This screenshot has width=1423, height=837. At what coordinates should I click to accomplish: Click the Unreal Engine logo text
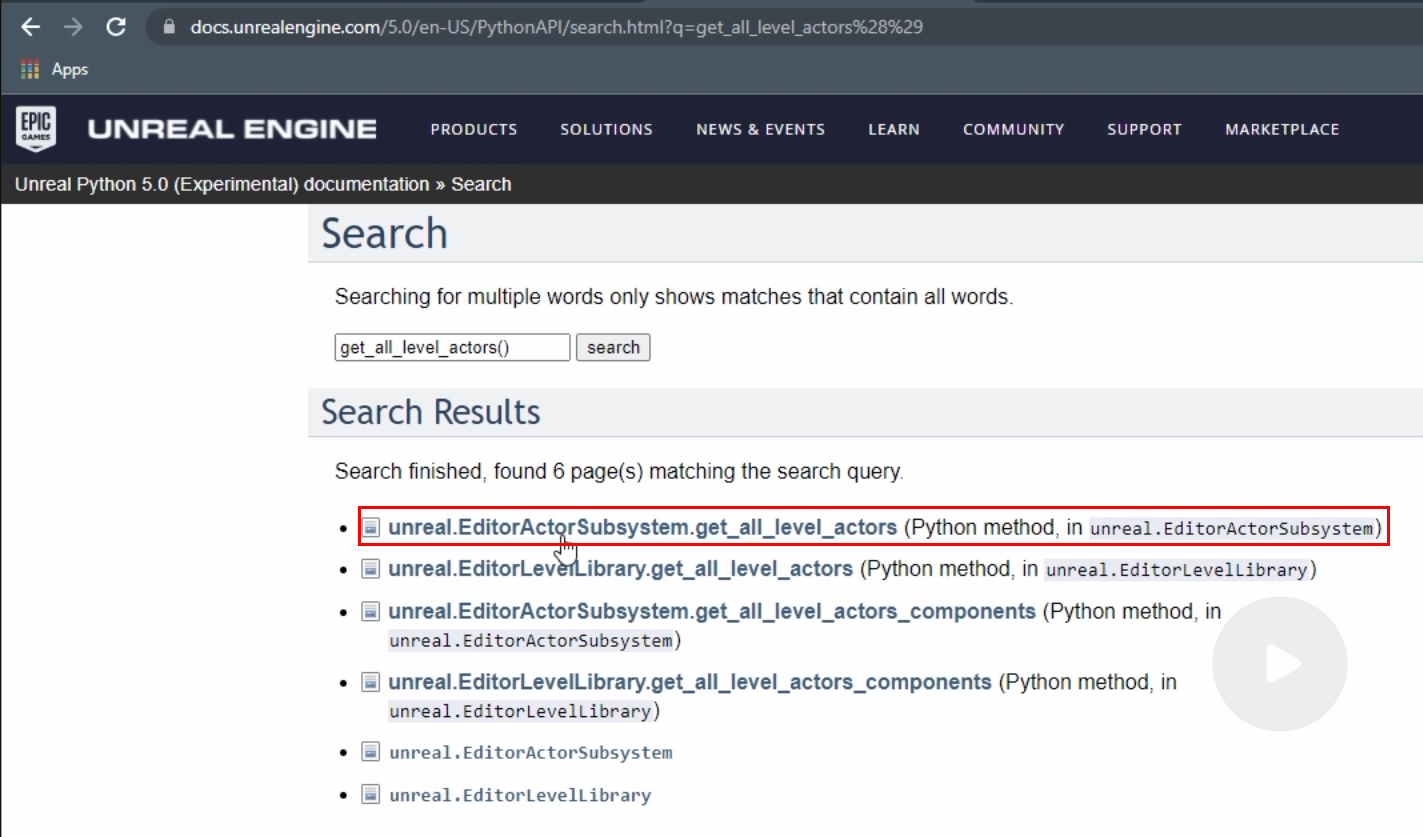[x=232, y=129]
